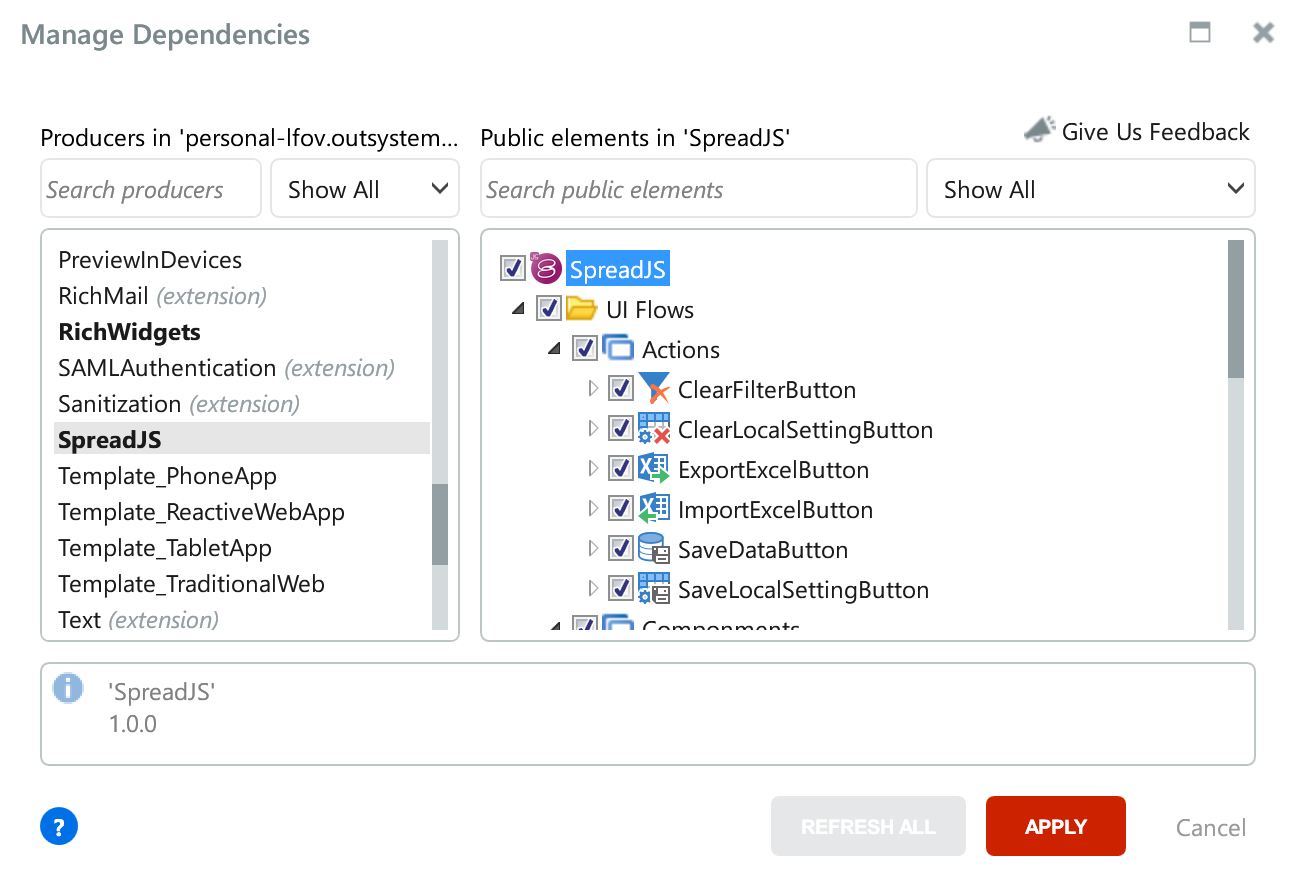
Task: Expand the ImportExcelButton node
Action: (593, 508)
